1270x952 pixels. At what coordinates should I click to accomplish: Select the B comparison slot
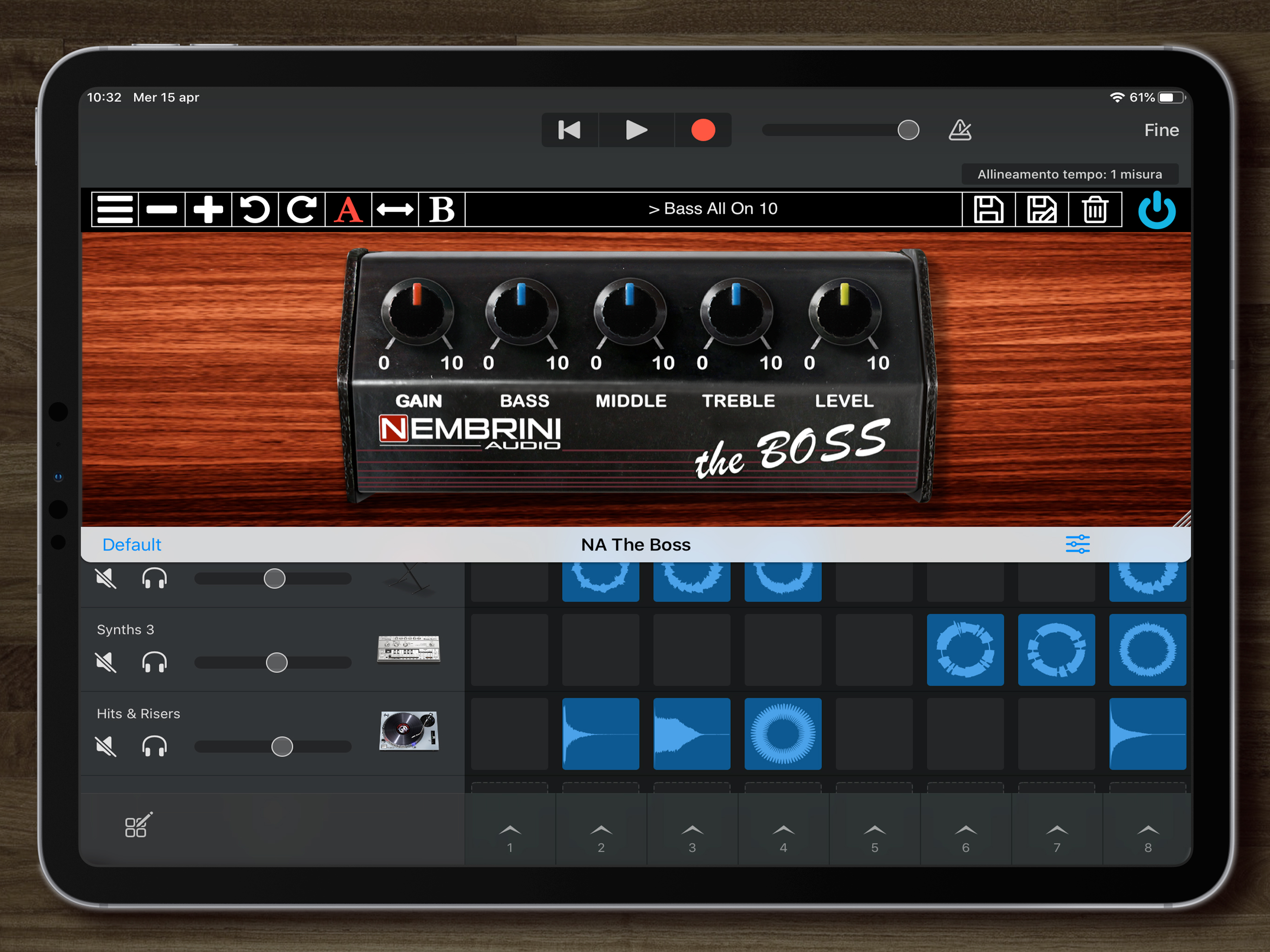(442, 209)
